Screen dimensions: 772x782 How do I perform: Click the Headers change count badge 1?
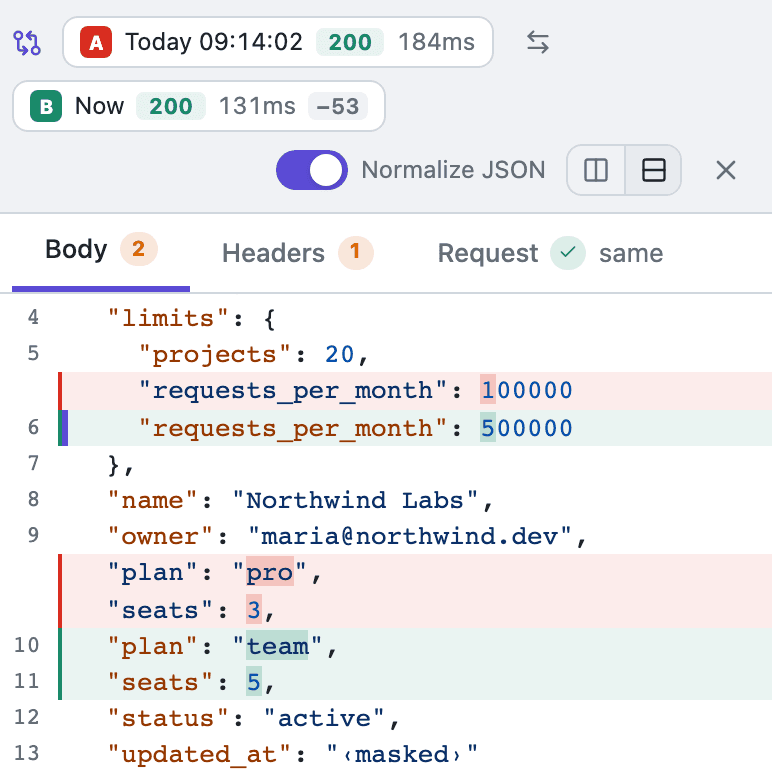pyautogui.click(x=356, y=252)
